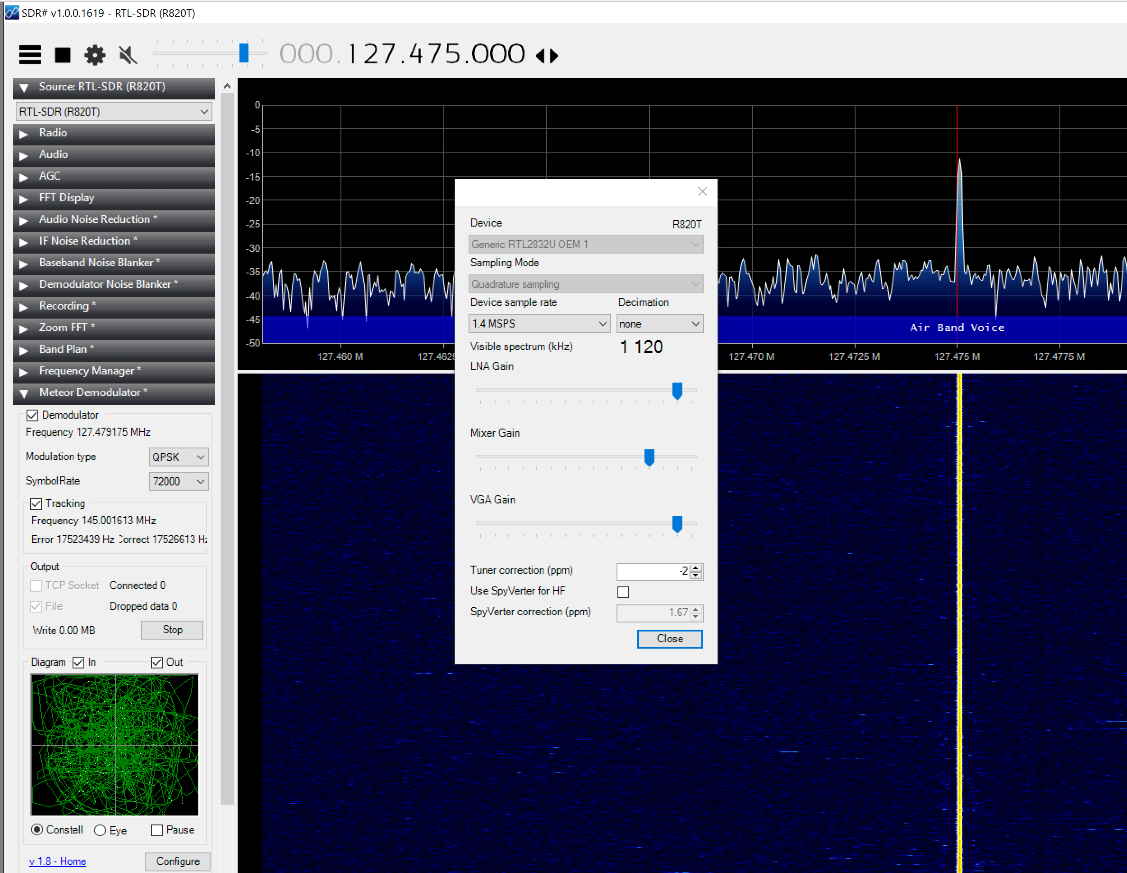
Task: Click the Configure button
Action: tap(178, 861)
